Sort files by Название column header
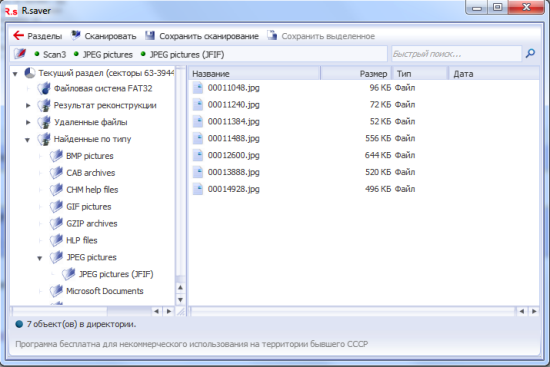Image resolution: width=550 pixels, height=367 pixels. (x=254, y=74)
